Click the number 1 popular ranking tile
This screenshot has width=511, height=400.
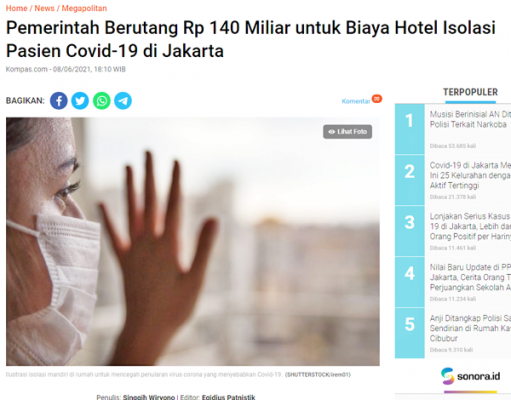pyautogui.click(x=410, y=129)
